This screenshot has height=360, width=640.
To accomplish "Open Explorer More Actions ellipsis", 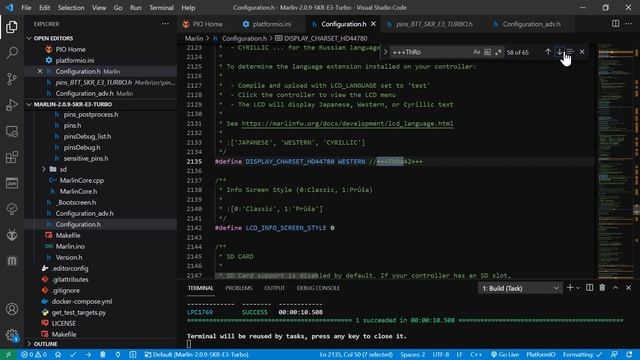I will pos(165,24).
